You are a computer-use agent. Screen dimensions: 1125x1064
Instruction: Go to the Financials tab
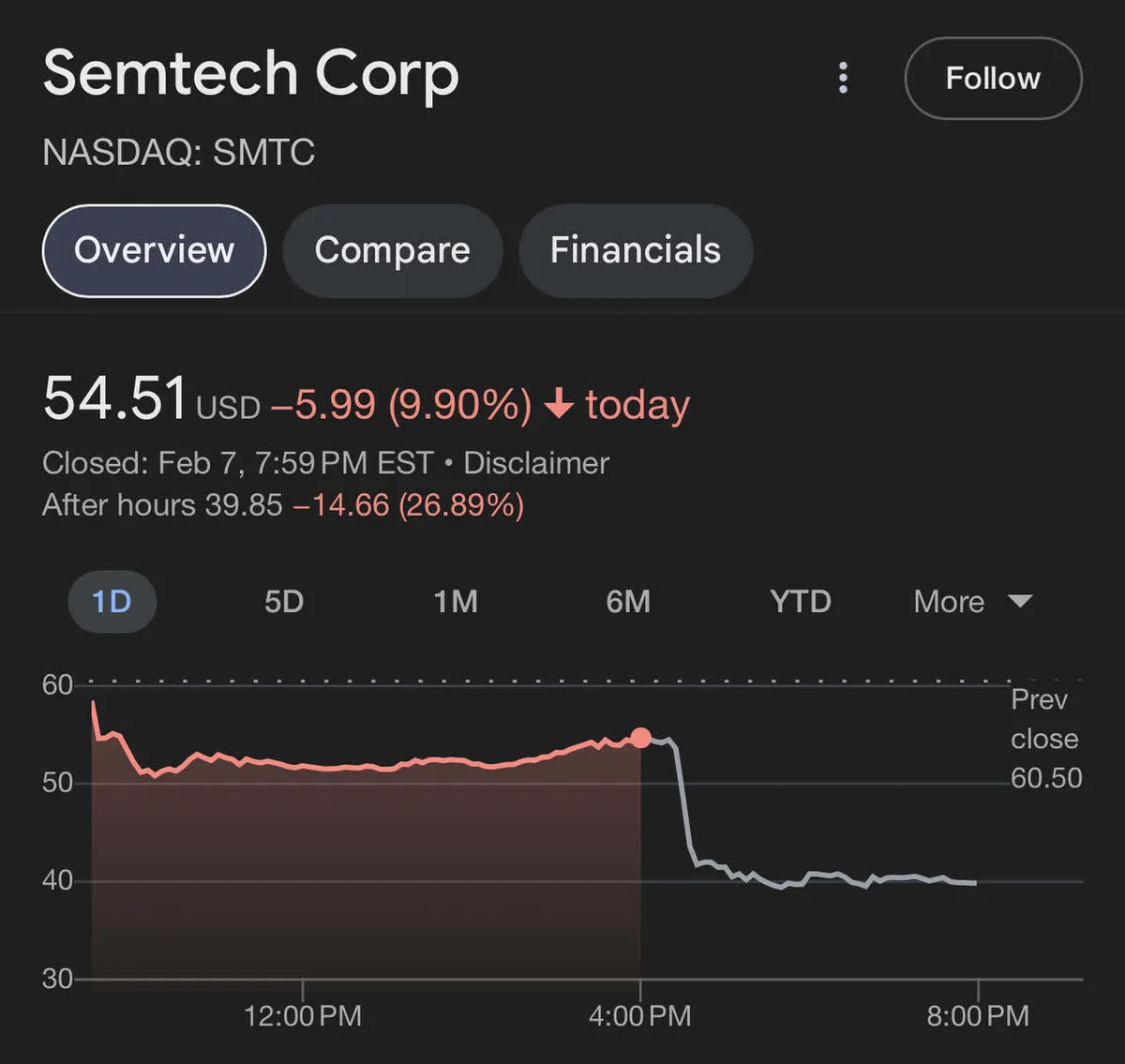(x=635, y=250)
